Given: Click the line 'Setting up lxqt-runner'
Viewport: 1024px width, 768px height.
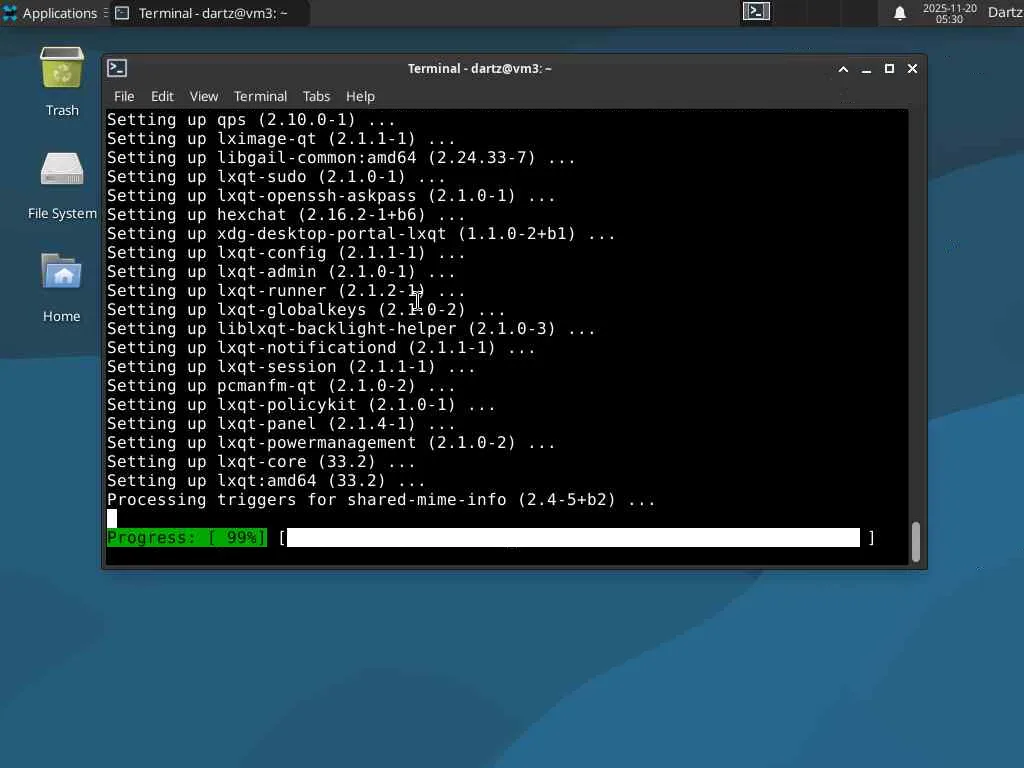Looking at the screenshot, I should click(286, 290).
